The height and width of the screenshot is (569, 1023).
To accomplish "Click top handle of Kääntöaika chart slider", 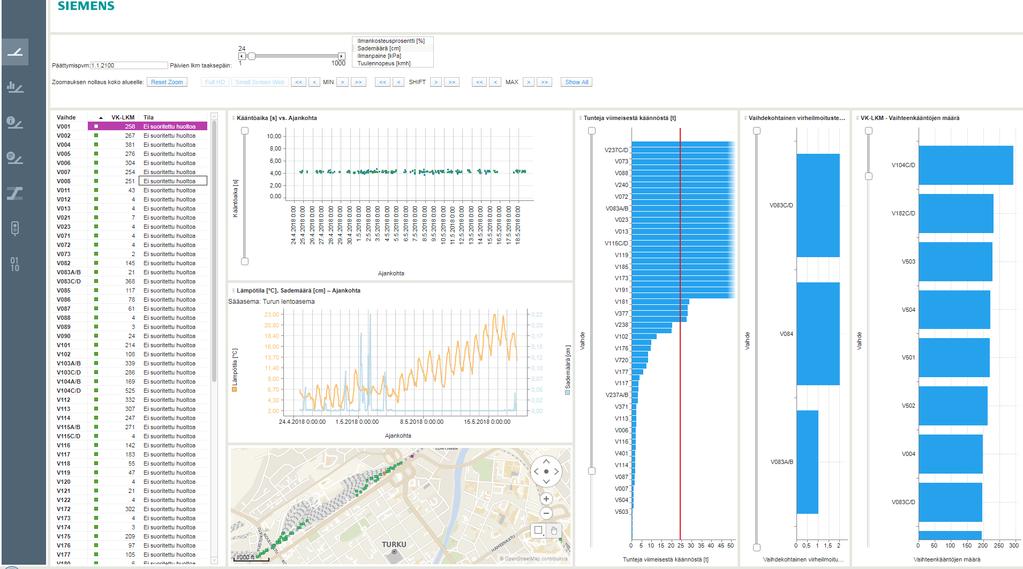I will (245, 131).
